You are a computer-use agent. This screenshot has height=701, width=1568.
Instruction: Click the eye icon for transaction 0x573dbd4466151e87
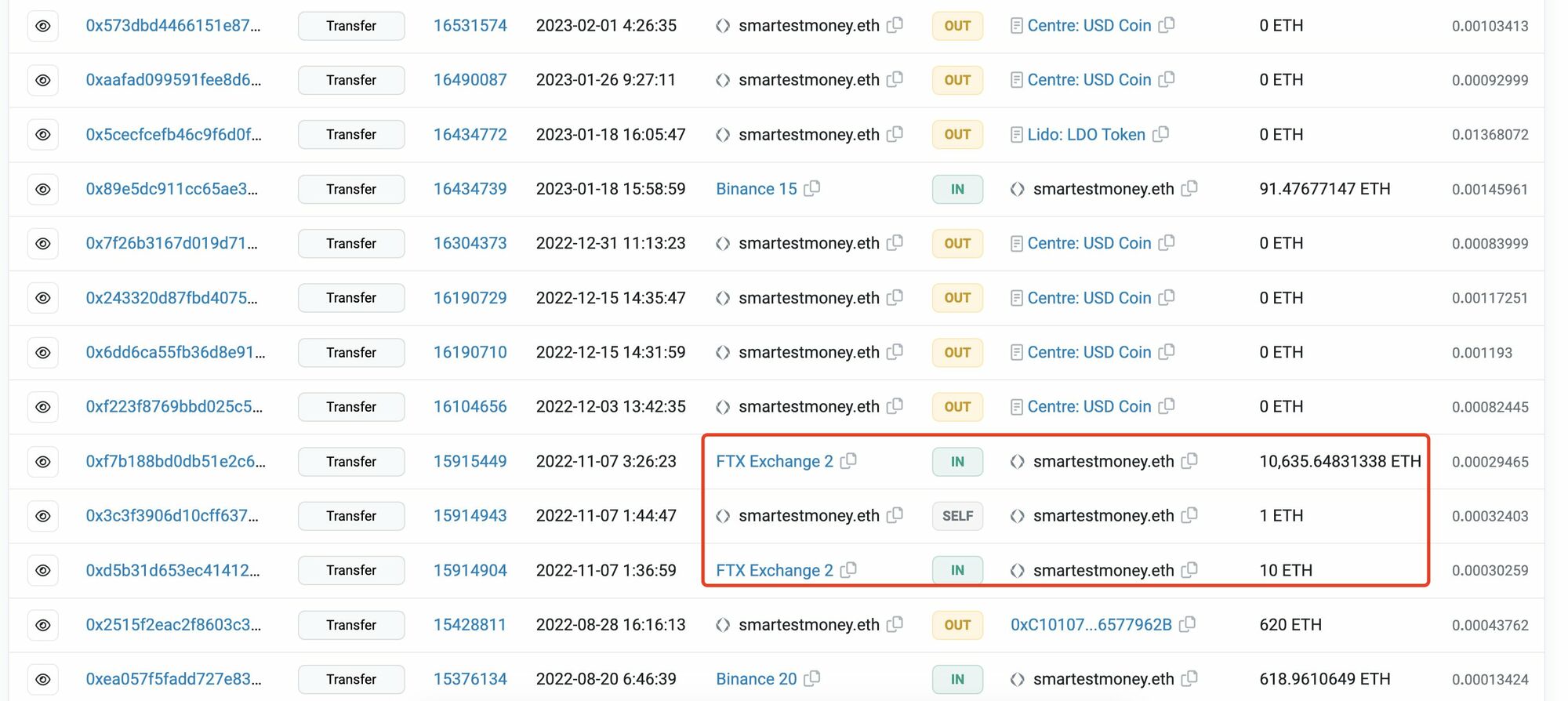tap(43, 26)
